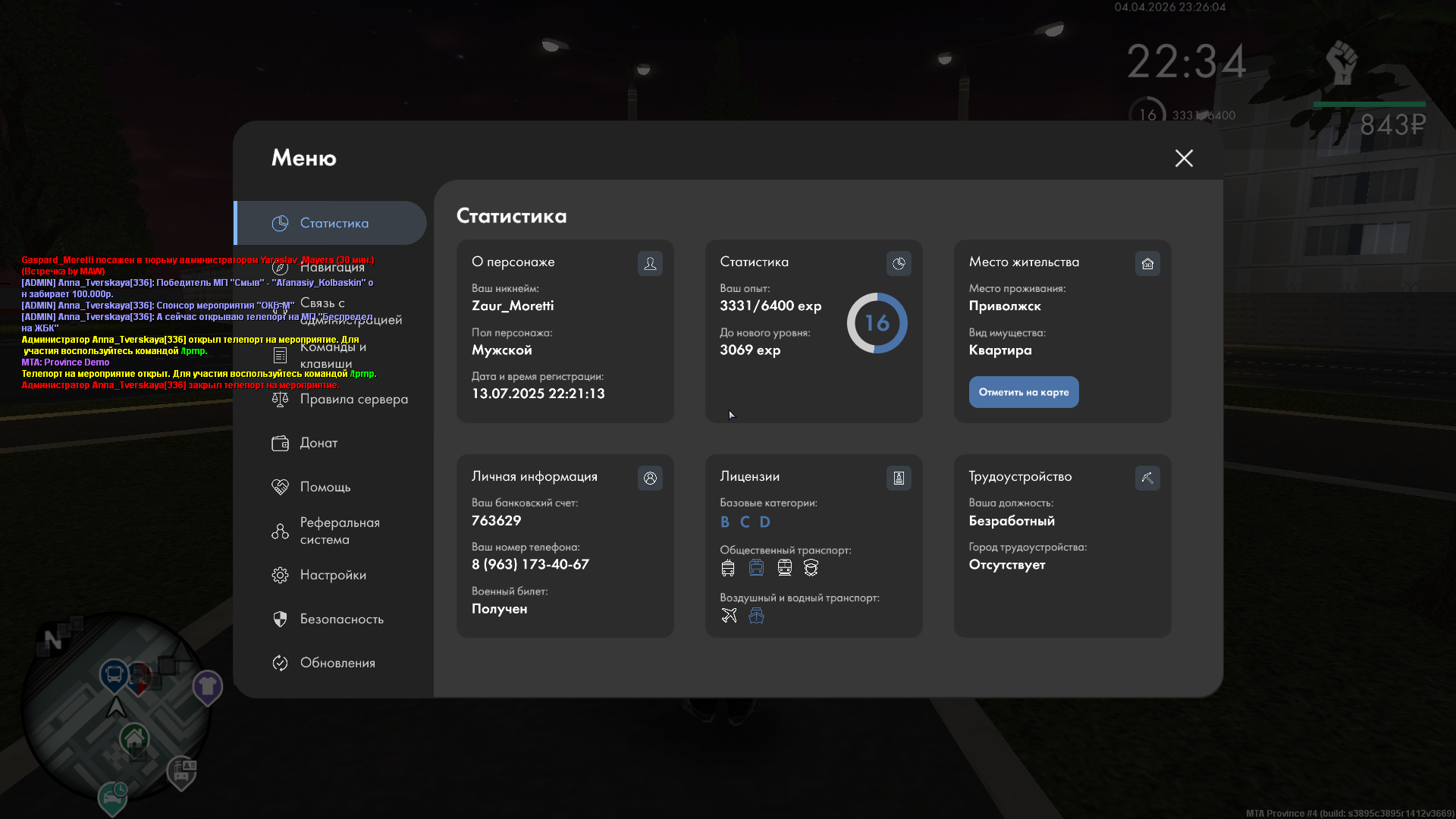Viewport: 1456px width, 819px height.
Task: Click the house icon in Место жительства card
Action: pos(1147,264)
